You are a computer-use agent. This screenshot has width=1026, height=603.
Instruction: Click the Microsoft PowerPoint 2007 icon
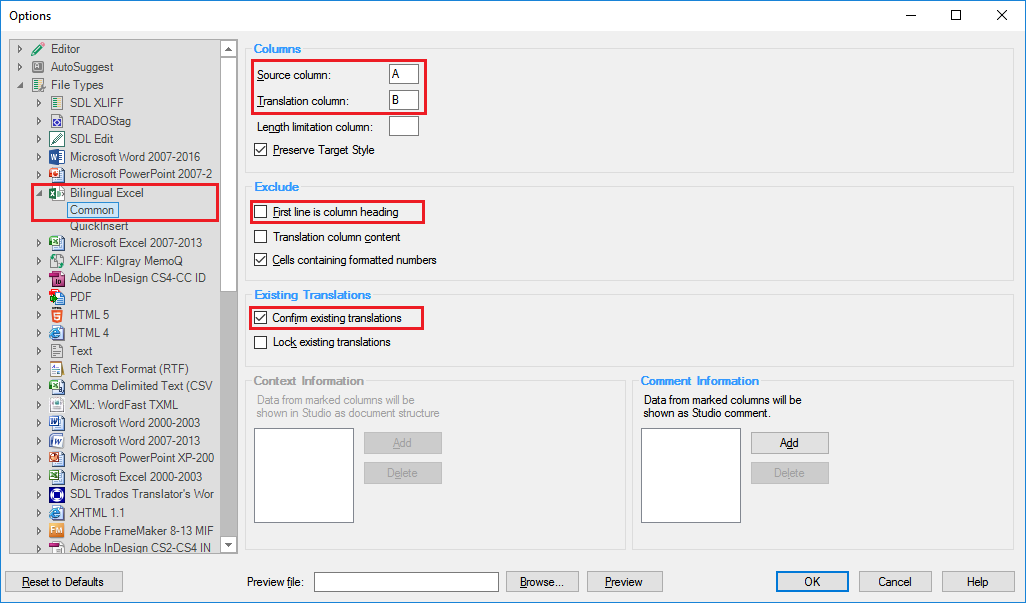coord(57,174)
